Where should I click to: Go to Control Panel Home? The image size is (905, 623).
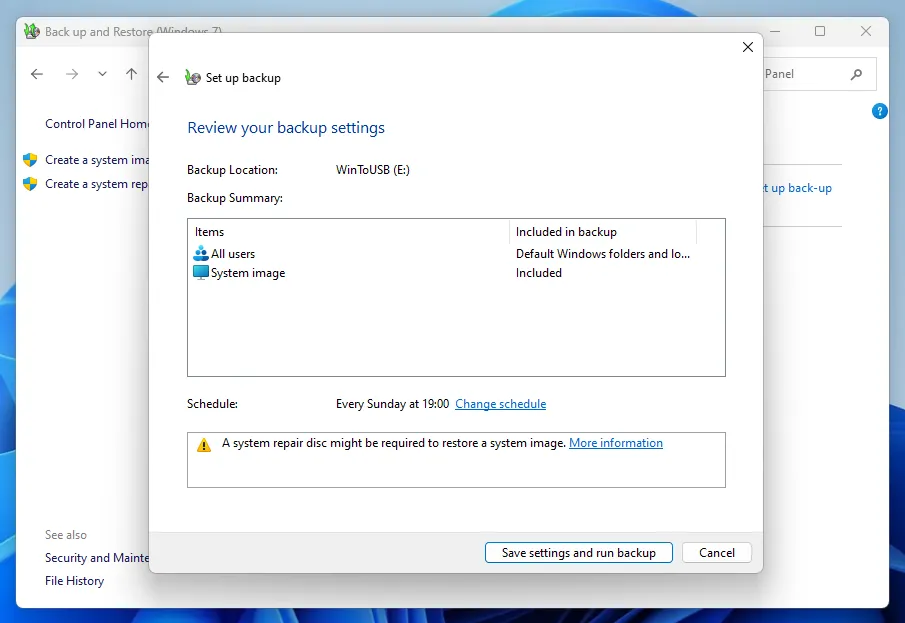(x=96, y=124)
